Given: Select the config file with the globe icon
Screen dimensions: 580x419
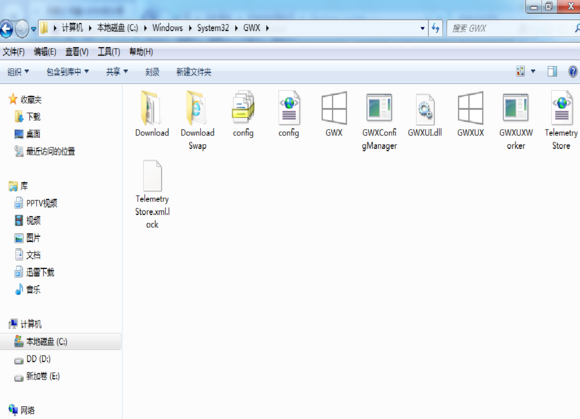Looking at the screenshot, I should tap(289, 108).
